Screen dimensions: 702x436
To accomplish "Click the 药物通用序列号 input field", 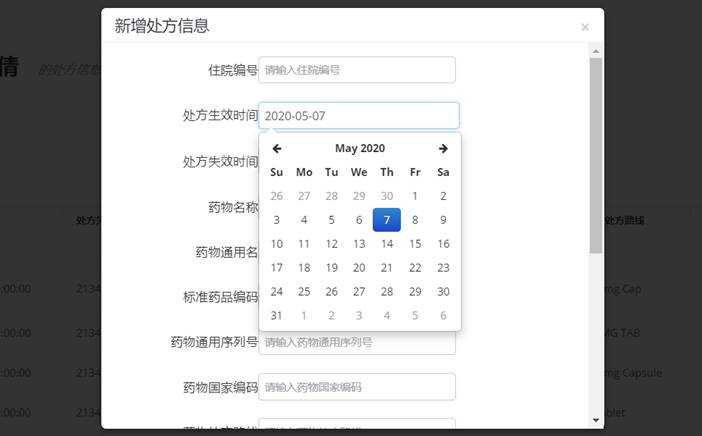I will pos(357,343).
